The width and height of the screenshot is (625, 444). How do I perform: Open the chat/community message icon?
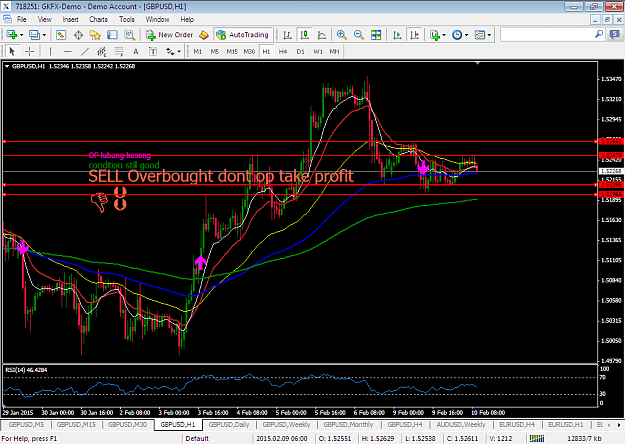[615, 35]
